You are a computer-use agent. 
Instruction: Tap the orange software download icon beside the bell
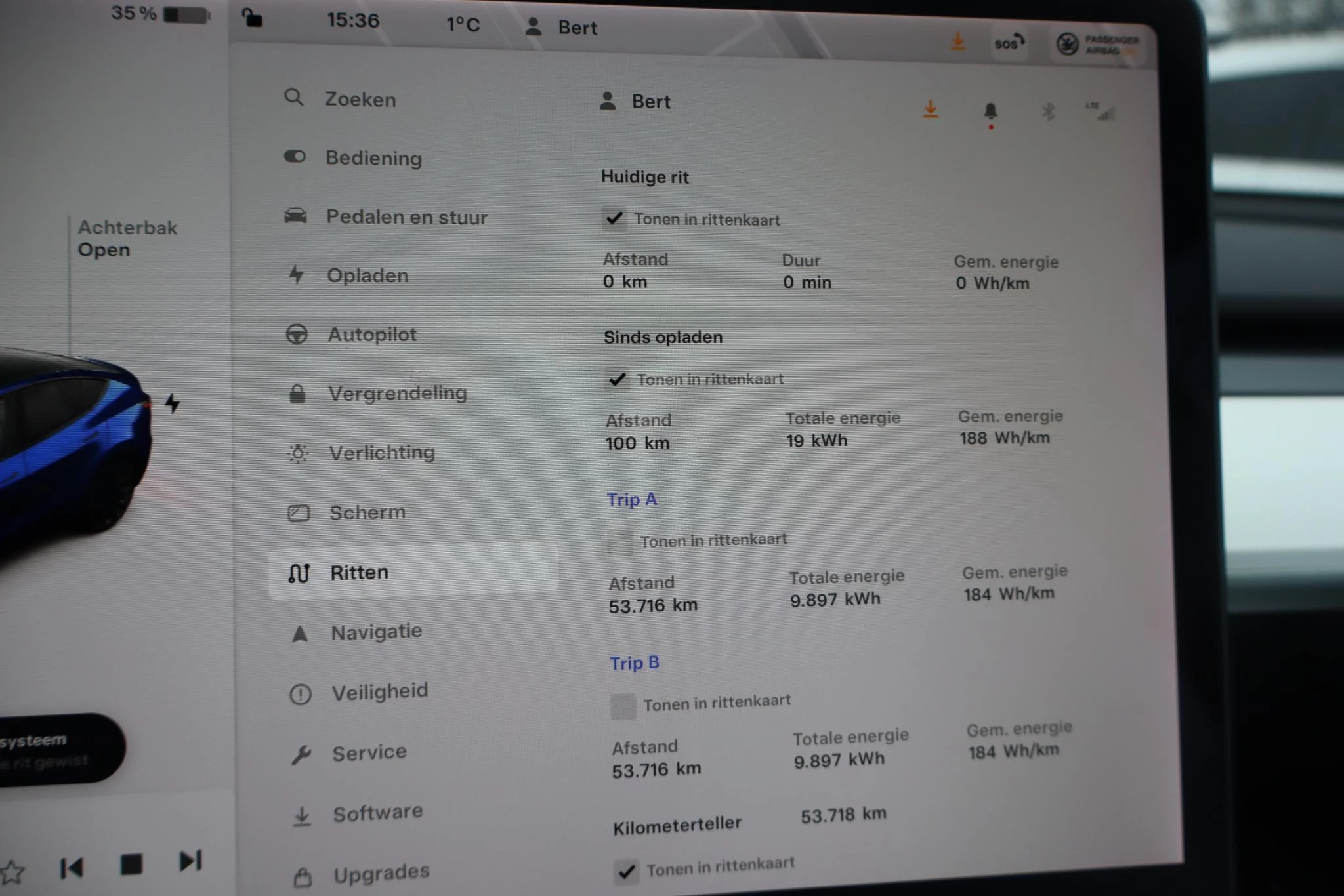coord(930,109)
